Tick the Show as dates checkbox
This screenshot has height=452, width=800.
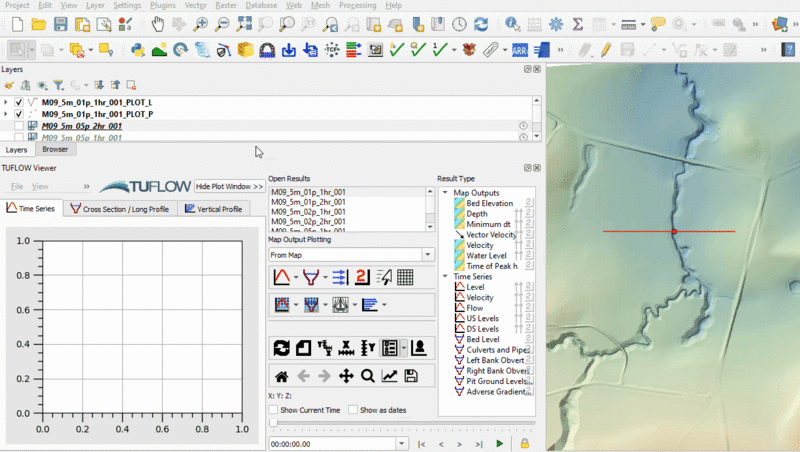tap(353, 410)
